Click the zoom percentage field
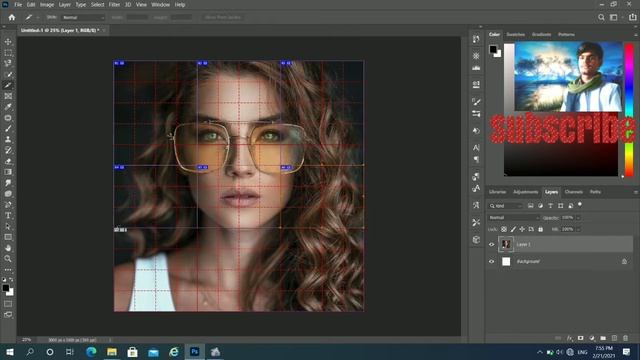The image size is (640, 360). [27, 340]
